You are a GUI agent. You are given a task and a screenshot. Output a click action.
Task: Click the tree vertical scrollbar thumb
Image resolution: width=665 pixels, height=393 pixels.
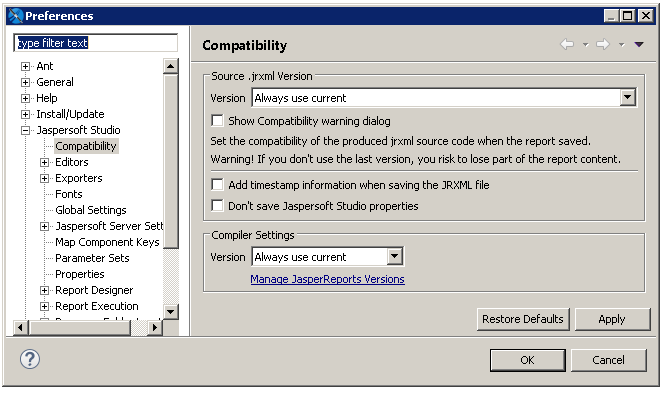click(170, 161)
